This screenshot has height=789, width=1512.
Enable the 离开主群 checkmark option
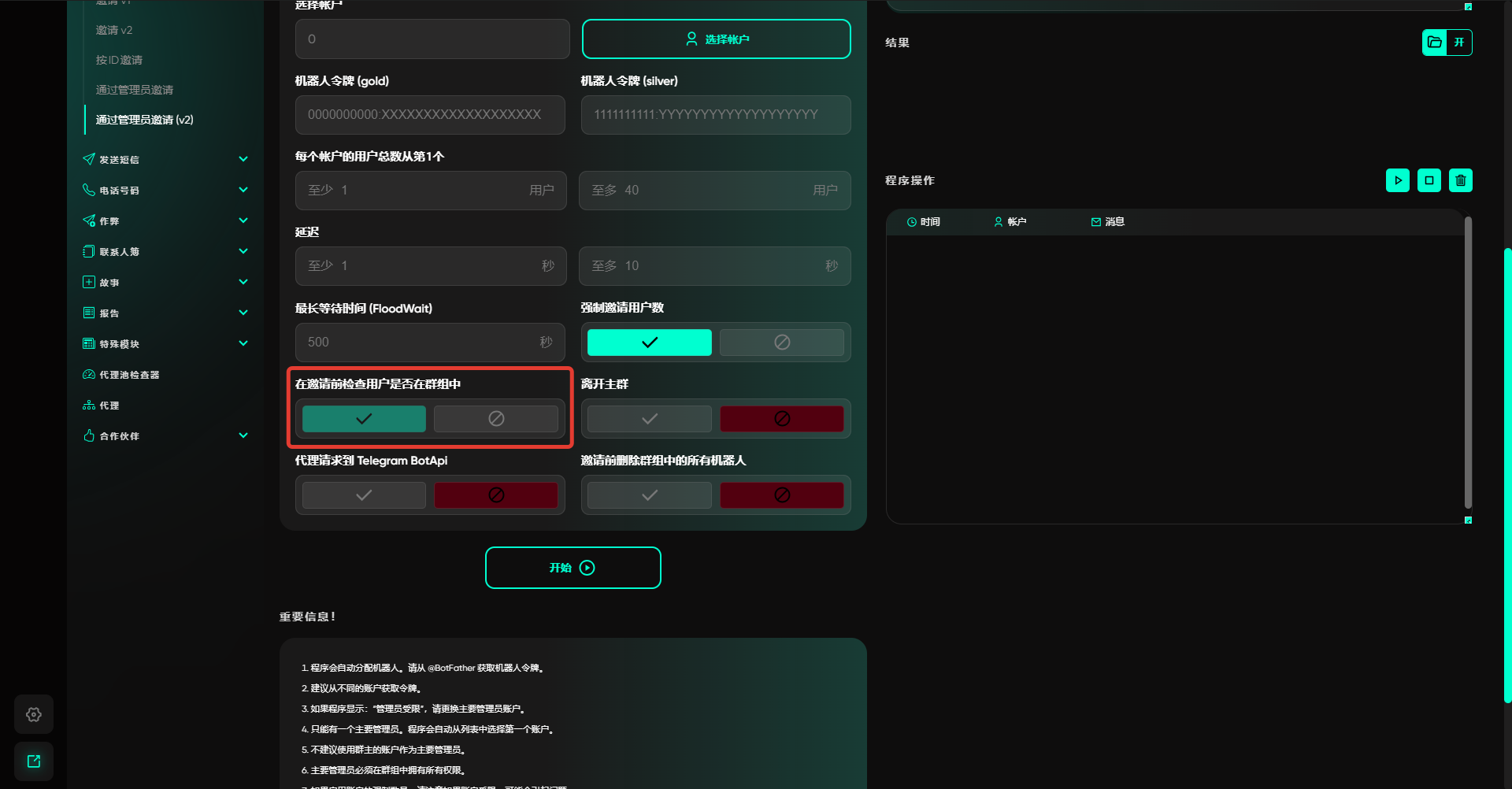(x=649, y=419)
